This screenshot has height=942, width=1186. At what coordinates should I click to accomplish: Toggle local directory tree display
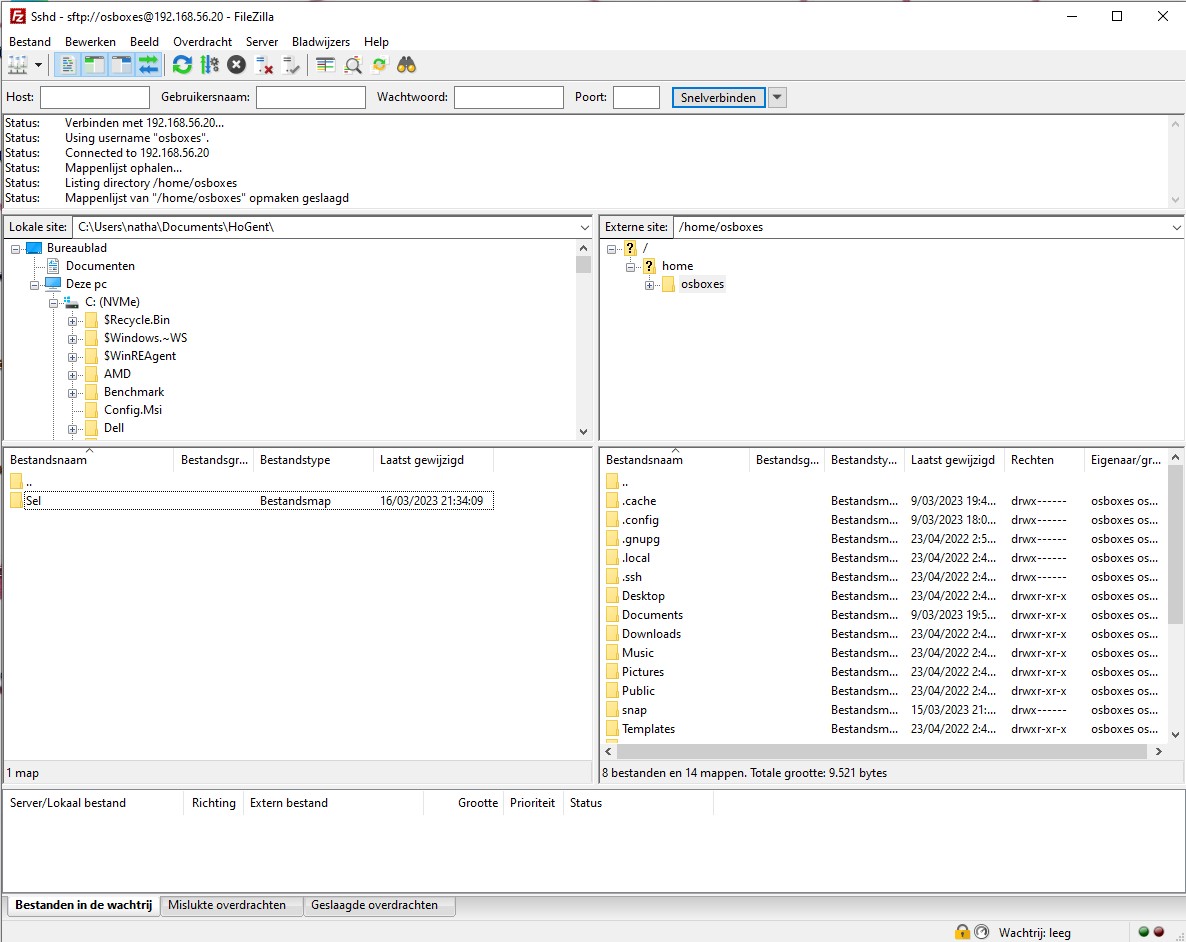click(94, 65)
